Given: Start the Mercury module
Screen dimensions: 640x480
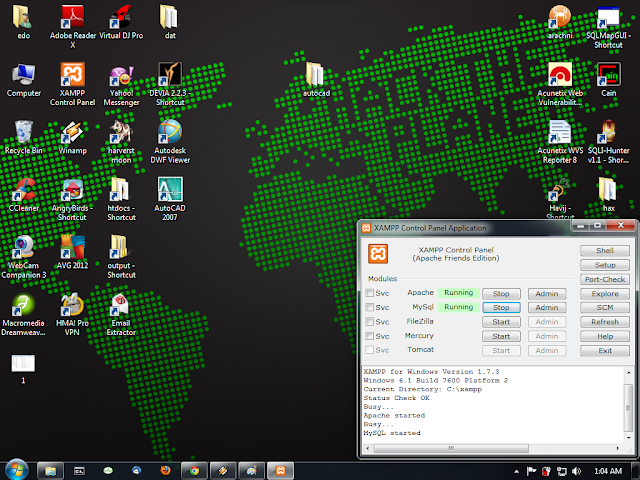Looking at the screenshot, I should (501, 336).
